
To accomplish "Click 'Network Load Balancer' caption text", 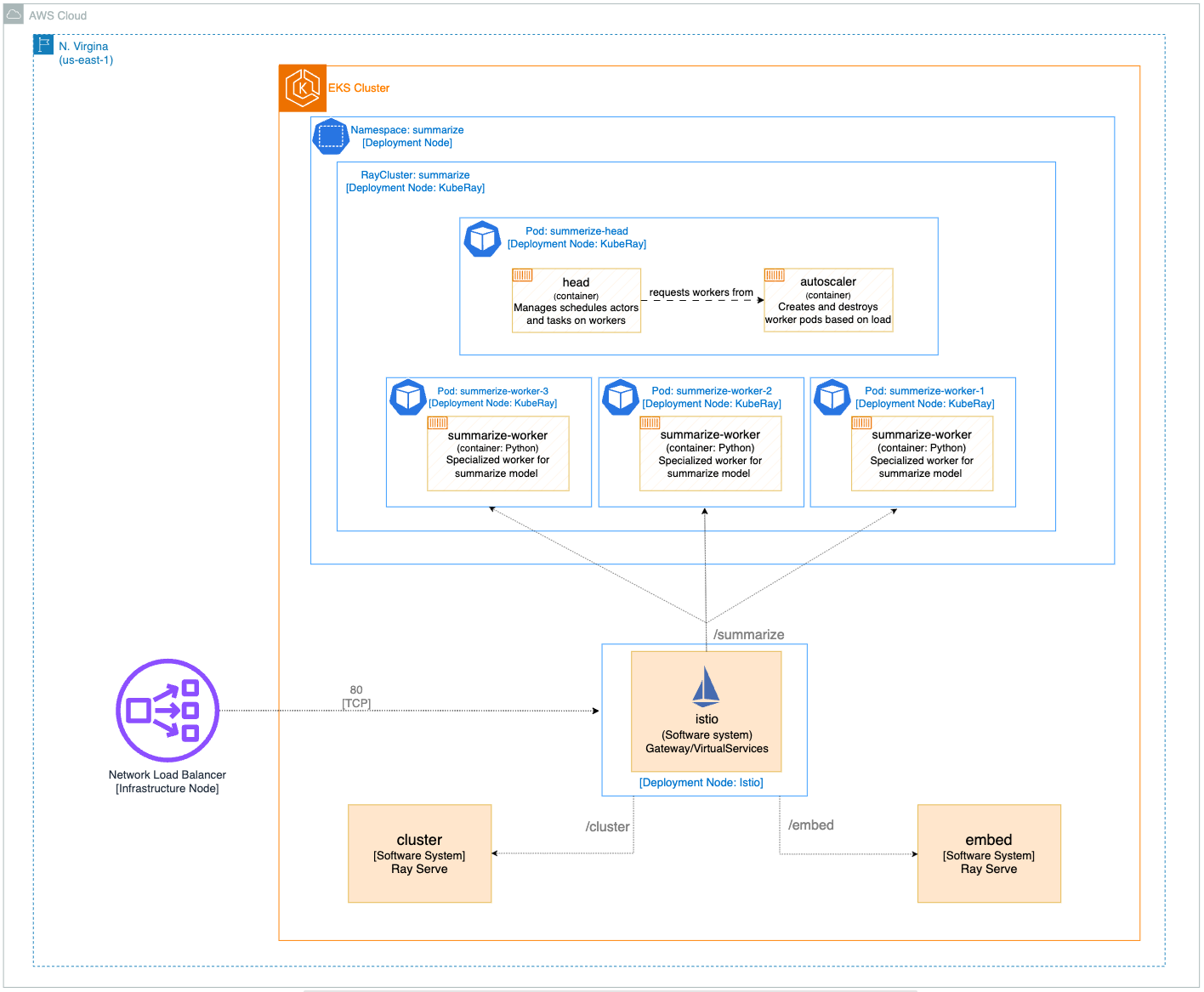I will [168, 775].
